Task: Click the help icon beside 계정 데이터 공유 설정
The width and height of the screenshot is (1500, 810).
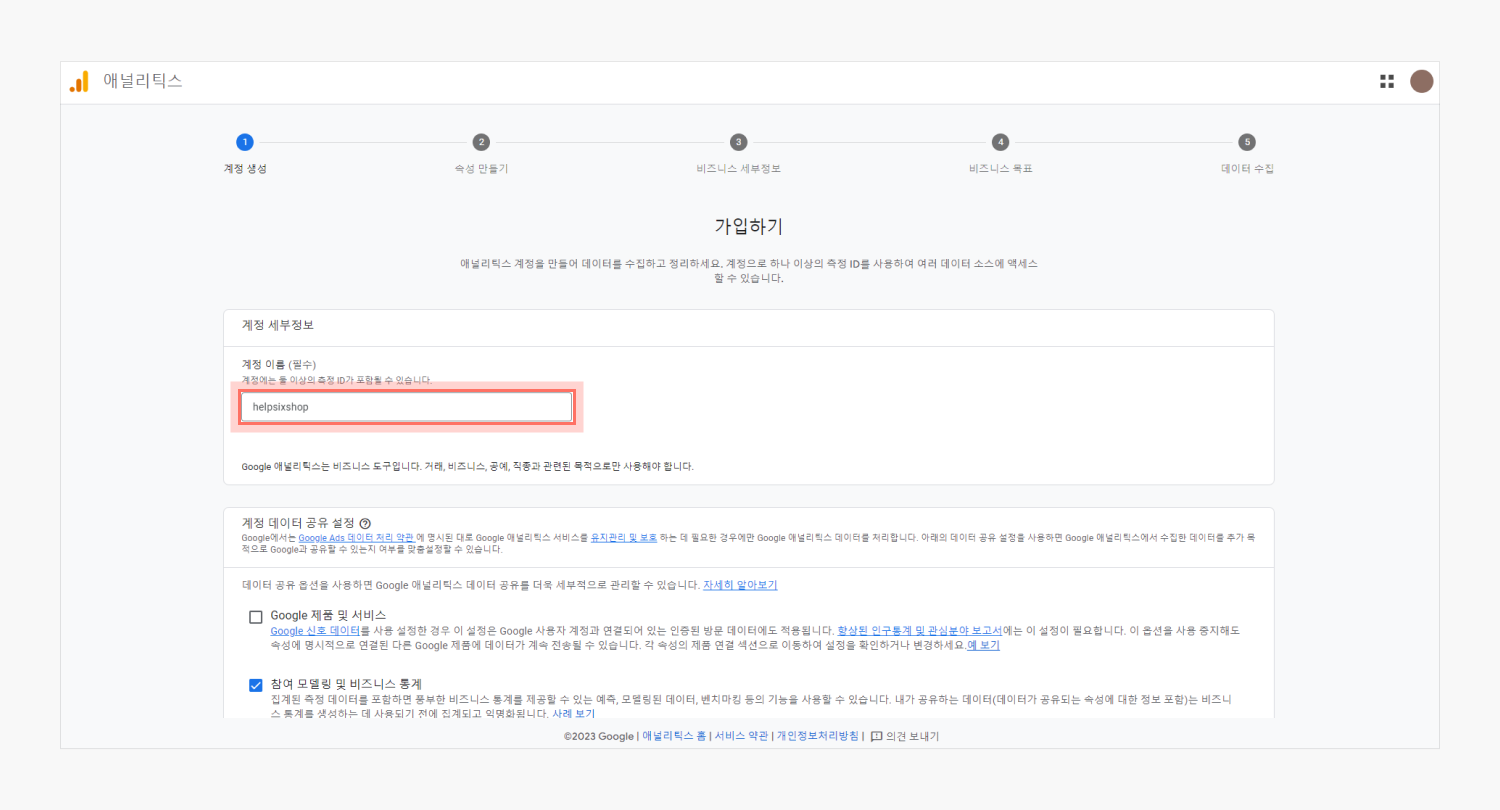Action: tap(365, 523)
